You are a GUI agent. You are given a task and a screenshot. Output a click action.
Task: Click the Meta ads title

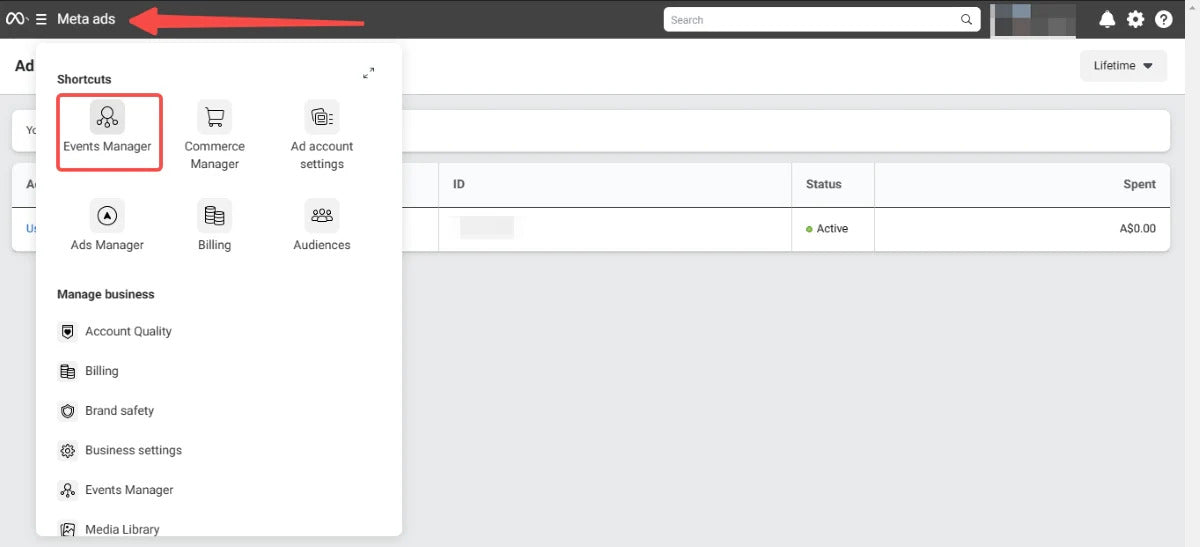[x=86, y=19]
